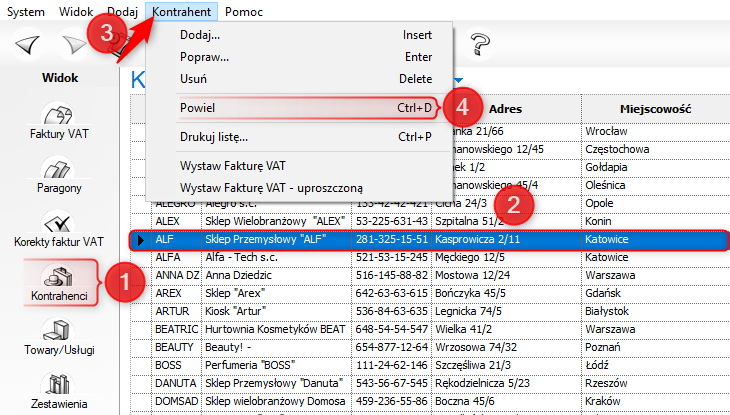Viewport: 730px width, 415px height.
Task: Click the Adres column header
Action: click(507, 109)
